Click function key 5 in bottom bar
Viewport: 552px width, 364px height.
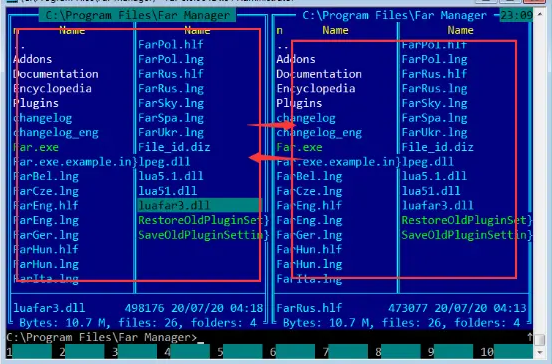(239, 352)
